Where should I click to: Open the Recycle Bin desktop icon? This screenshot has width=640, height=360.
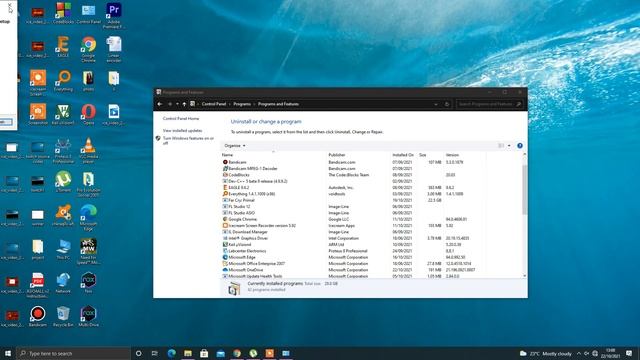[63, 316]
